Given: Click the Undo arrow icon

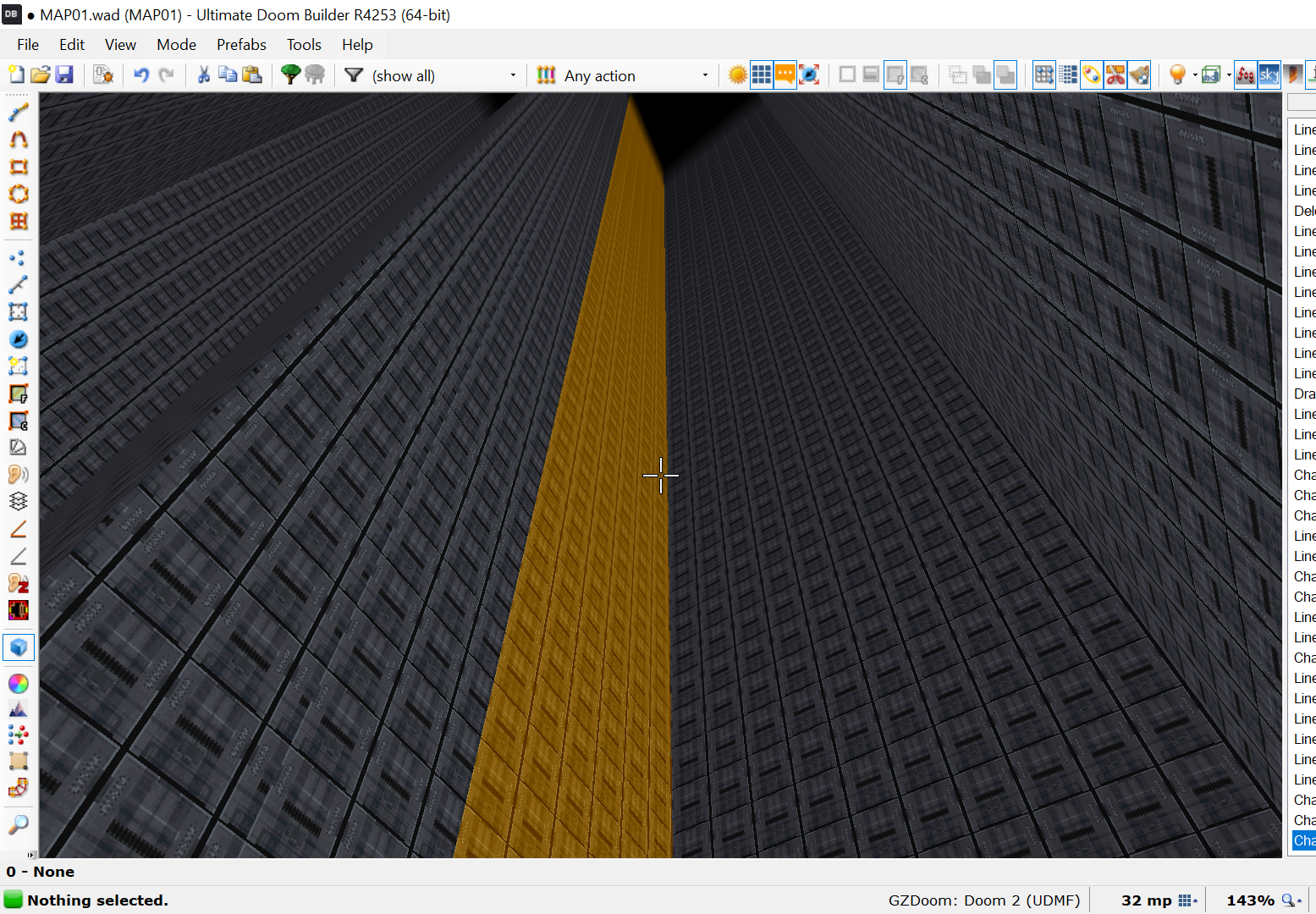Looking at the screenshot, I should (x=141, y=75).
